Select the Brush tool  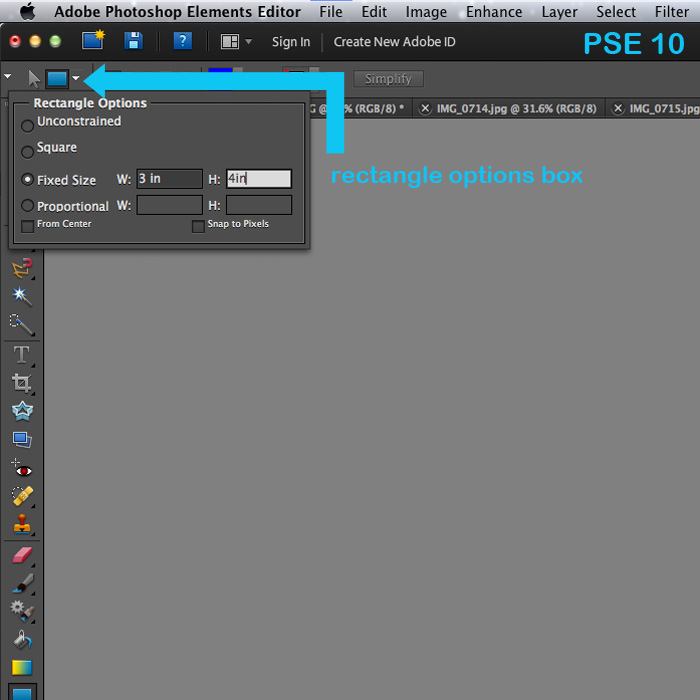coord(22,583)
